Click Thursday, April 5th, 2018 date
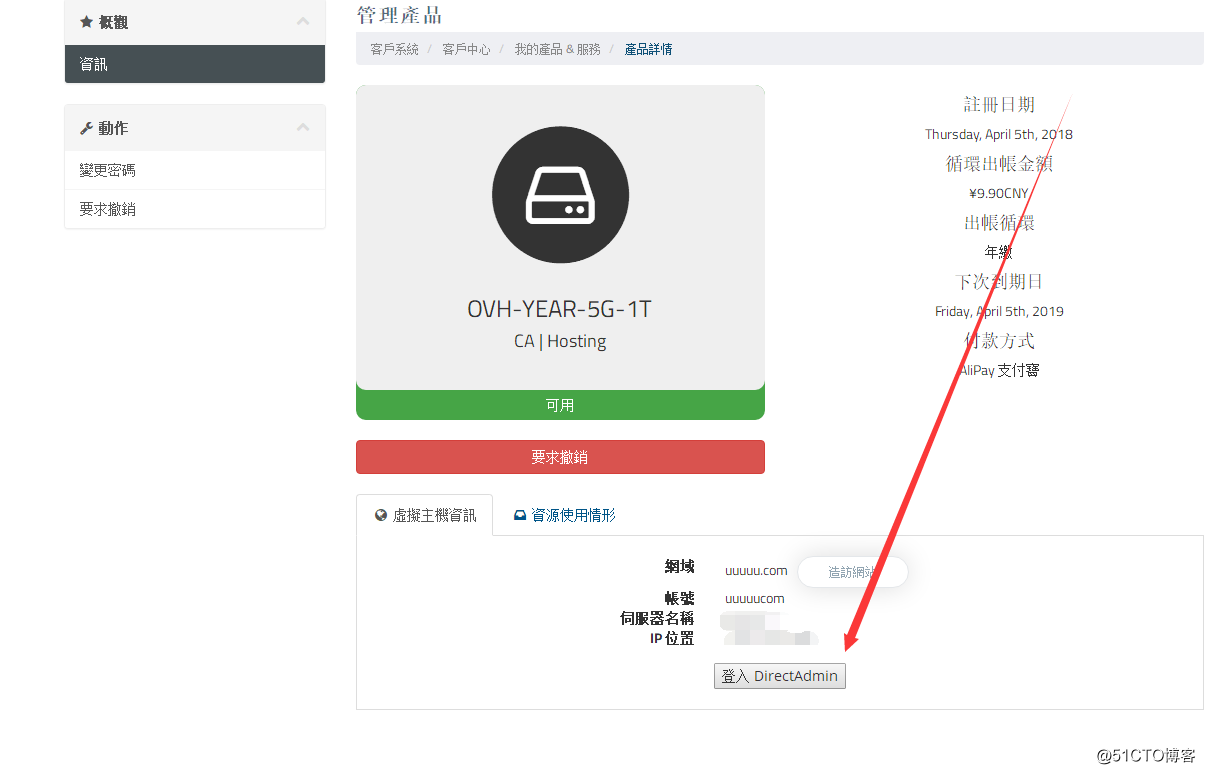Image resolution: width=1205 pixels, height=774 pixels. click(x=999, y=134)
